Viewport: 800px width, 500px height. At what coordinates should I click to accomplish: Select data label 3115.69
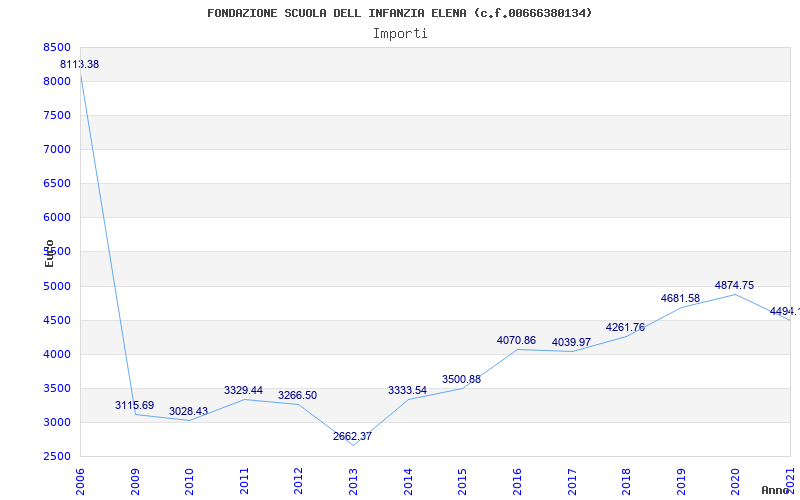tap(134, 405)
